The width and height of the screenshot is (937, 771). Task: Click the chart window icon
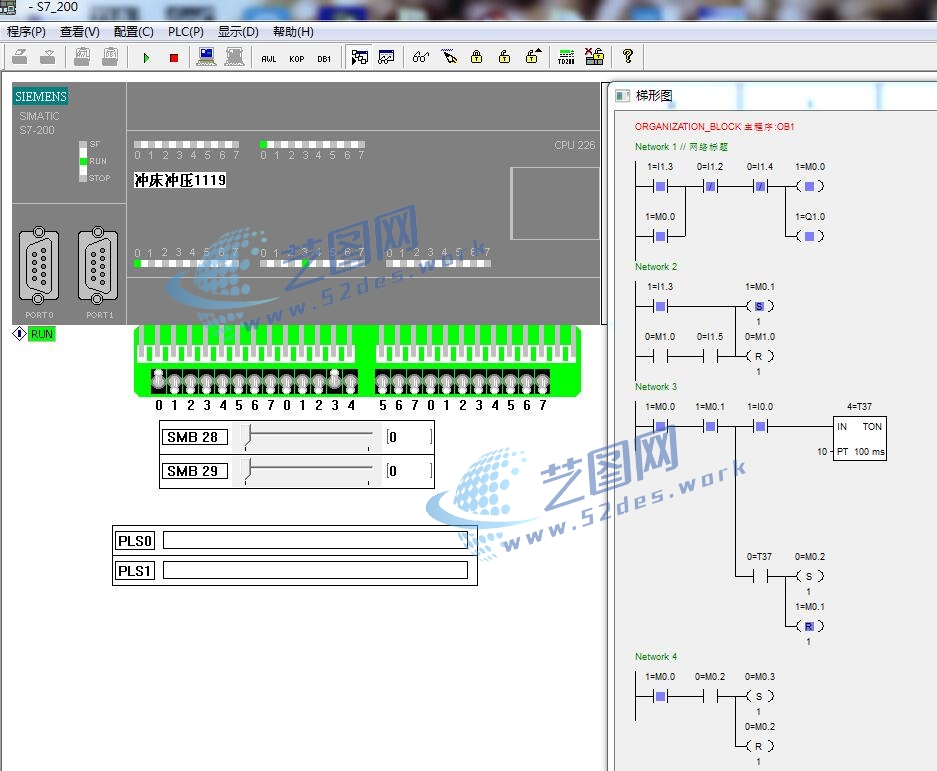point(387,57)
